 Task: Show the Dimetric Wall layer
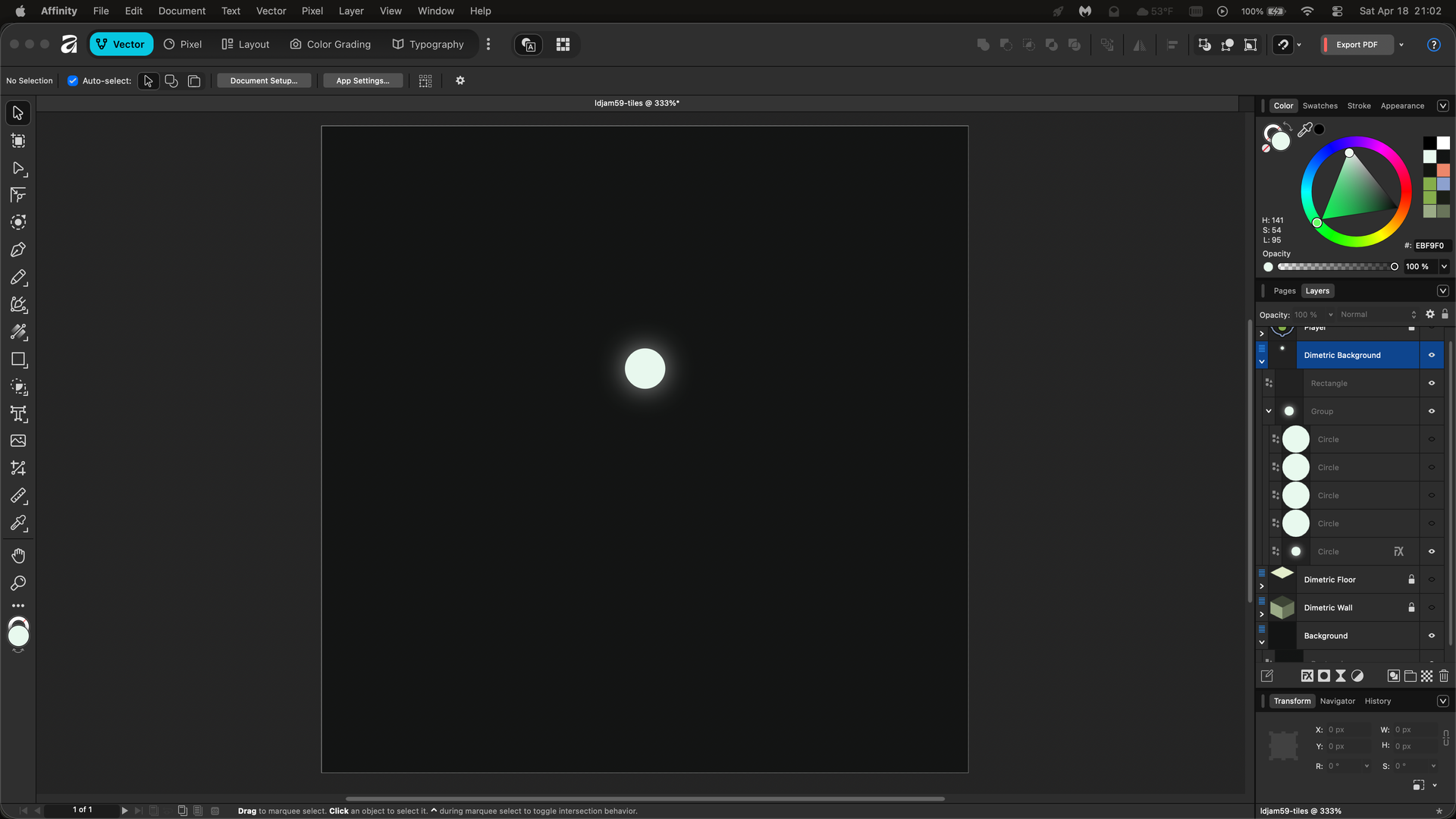1432,607
